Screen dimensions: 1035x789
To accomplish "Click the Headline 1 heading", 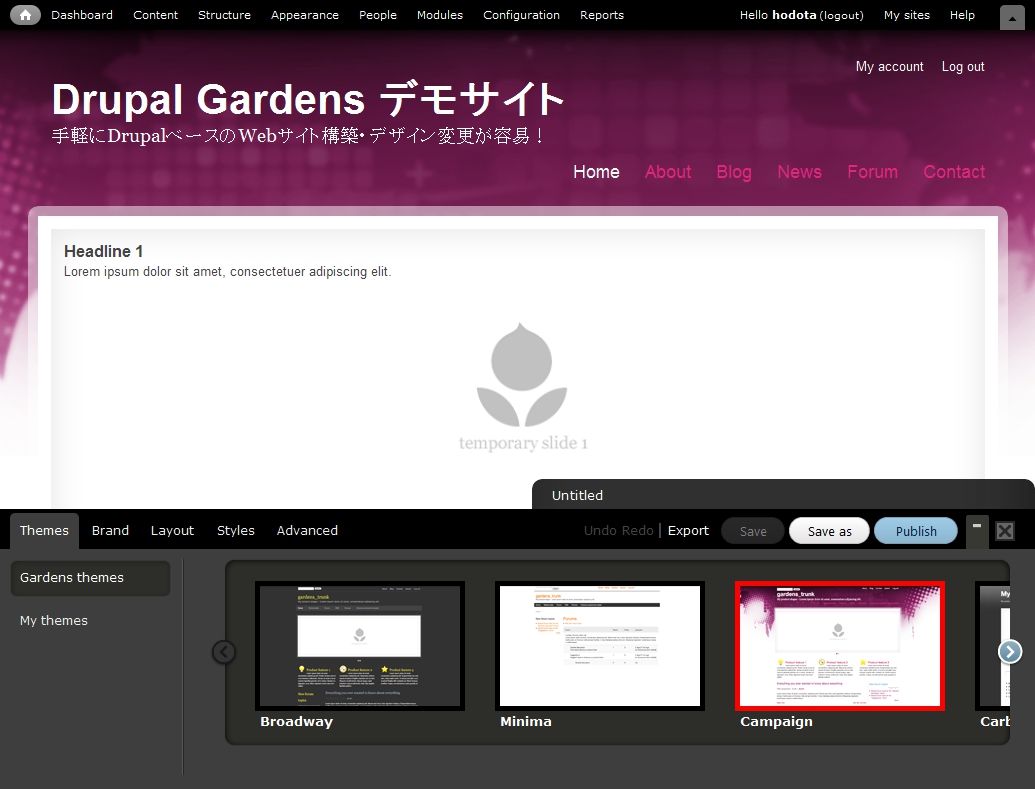I will 103,252.
